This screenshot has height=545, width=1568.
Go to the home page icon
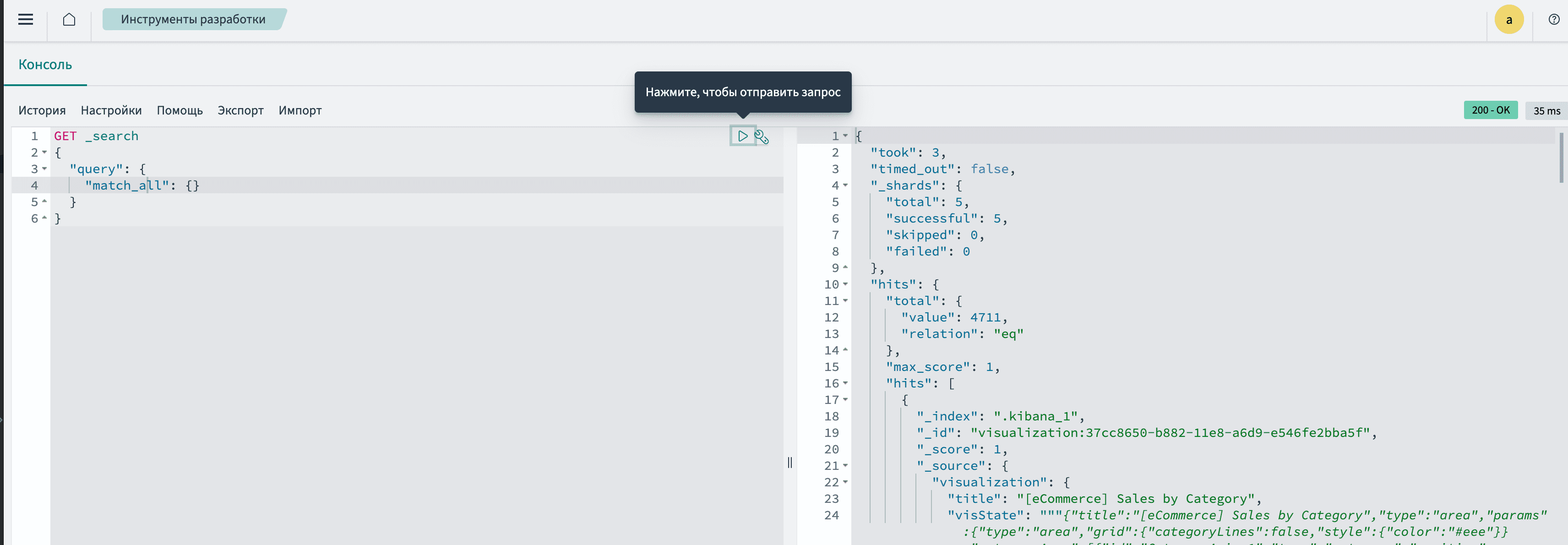click(70, 20)
